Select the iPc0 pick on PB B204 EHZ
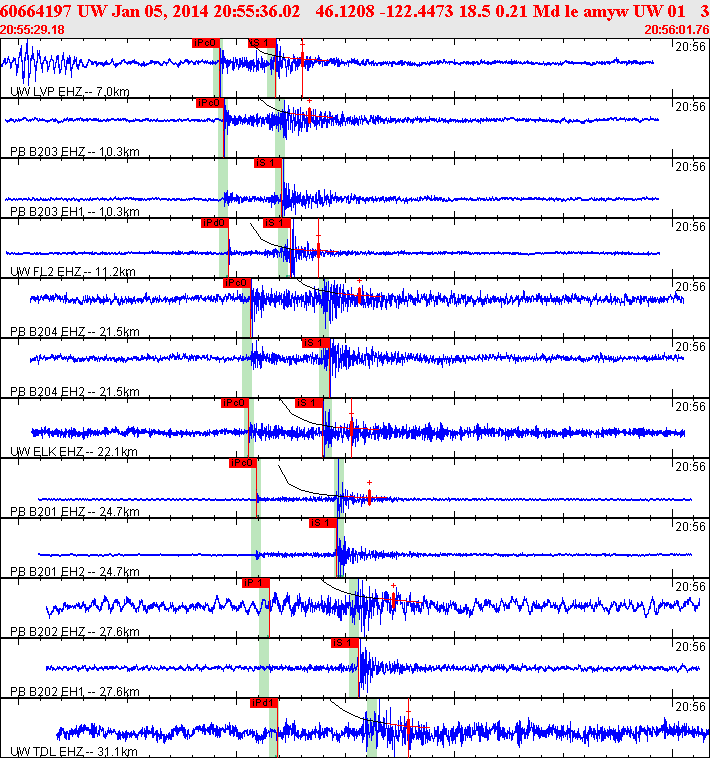The width and height of the screenshot is (710, 758). 237,283
